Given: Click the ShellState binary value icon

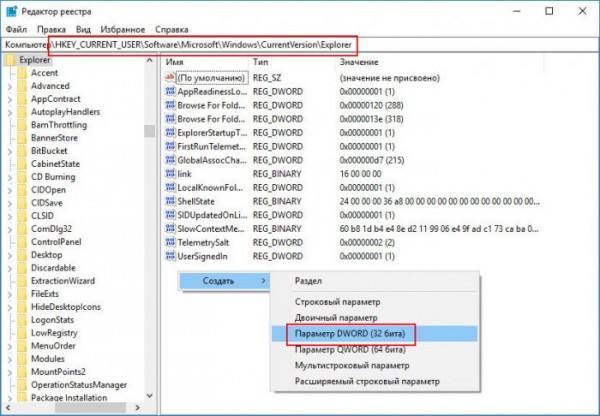Looking at the screenshot, I should pos(170,201).
